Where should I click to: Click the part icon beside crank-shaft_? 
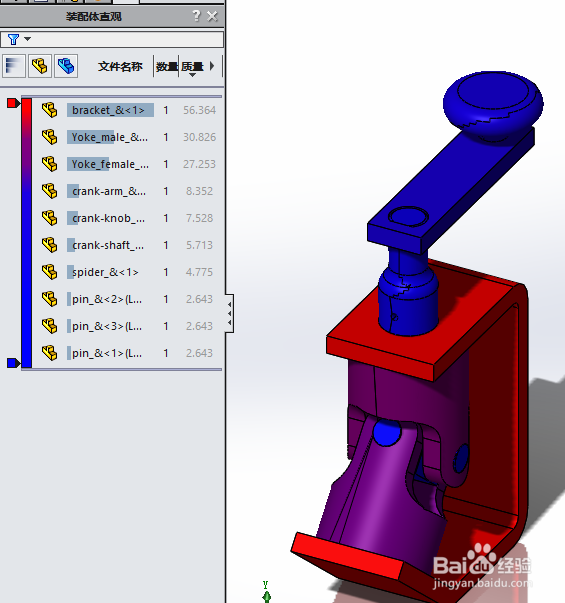[50, 245]
